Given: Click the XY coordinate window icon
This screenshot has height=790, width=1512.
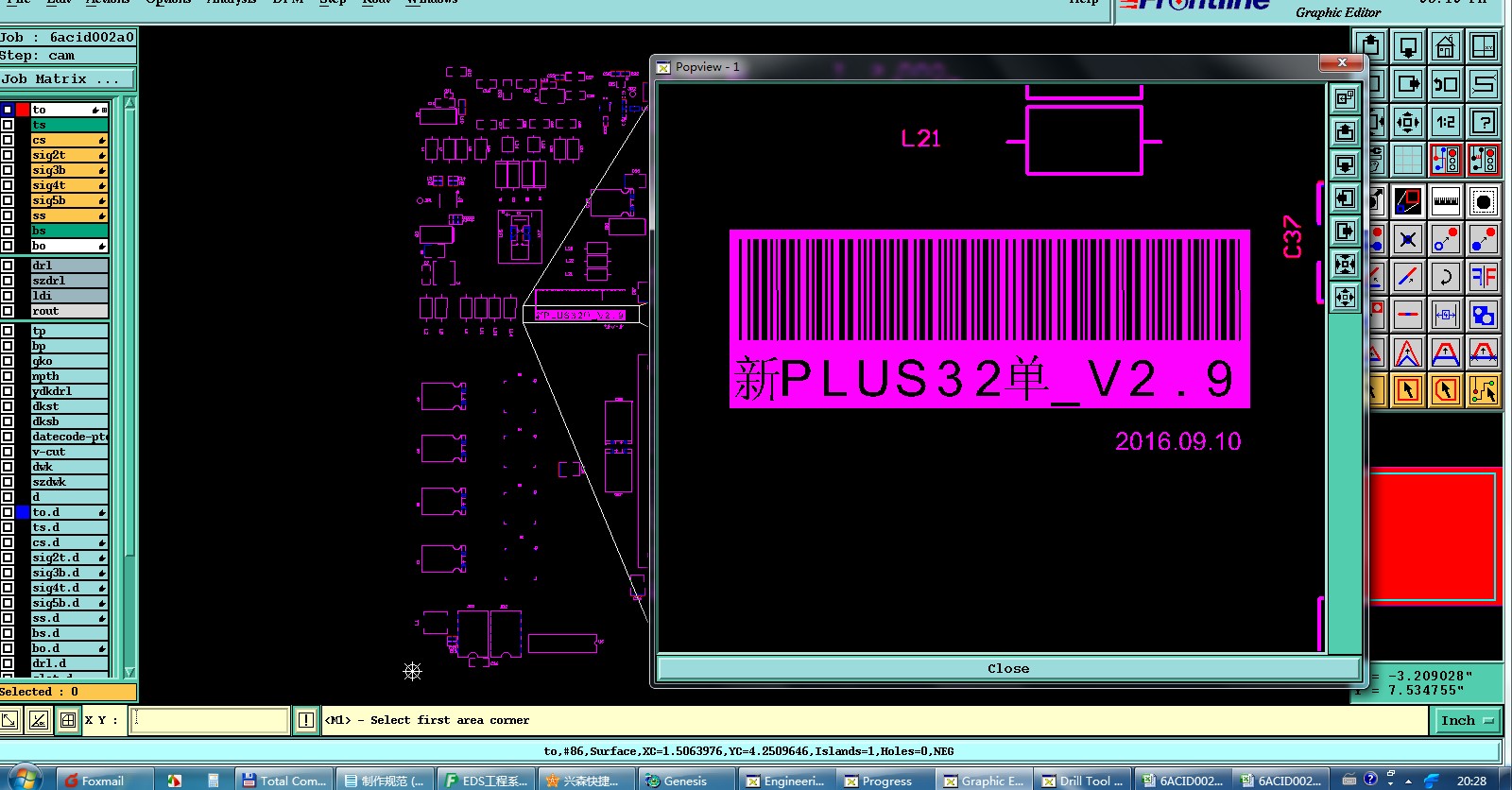Looking at the screenshot, I should point(1484,46).
